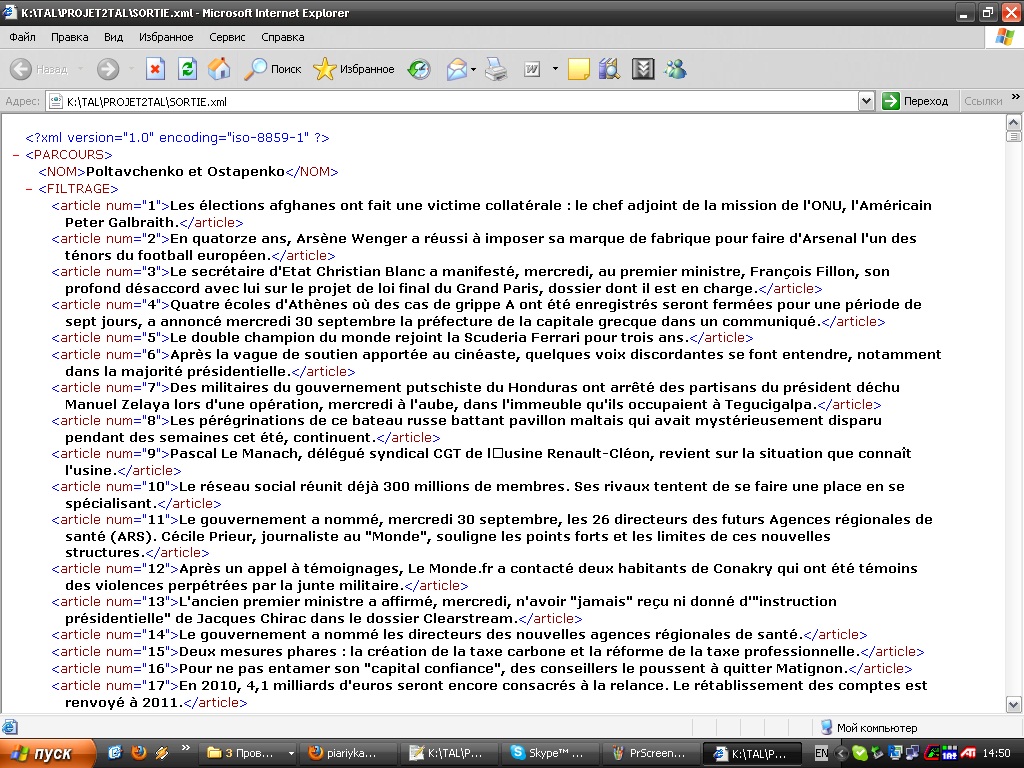The image size is (1024, 768).
Task: Open the Сервис menu
Action: pos(227,37)
